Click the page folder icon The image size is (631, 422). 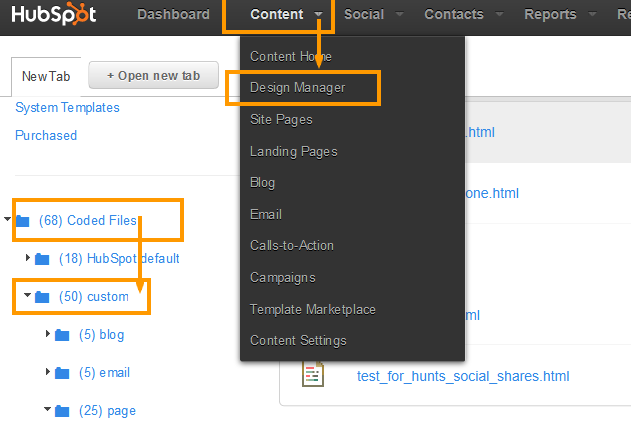click(x=62, y=411)
